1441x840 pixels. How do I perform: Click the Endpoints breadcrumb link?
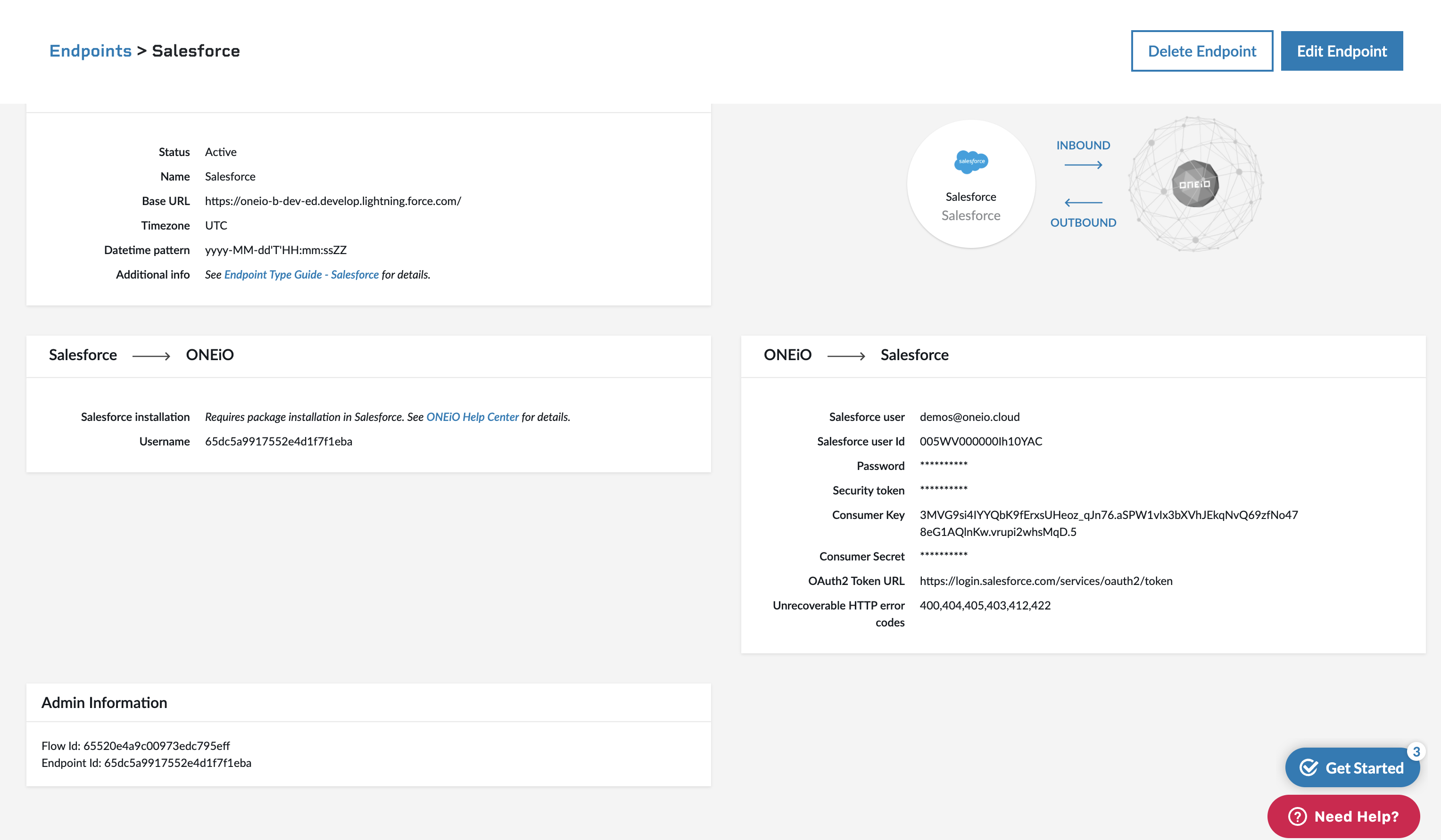tap(91, 51)
